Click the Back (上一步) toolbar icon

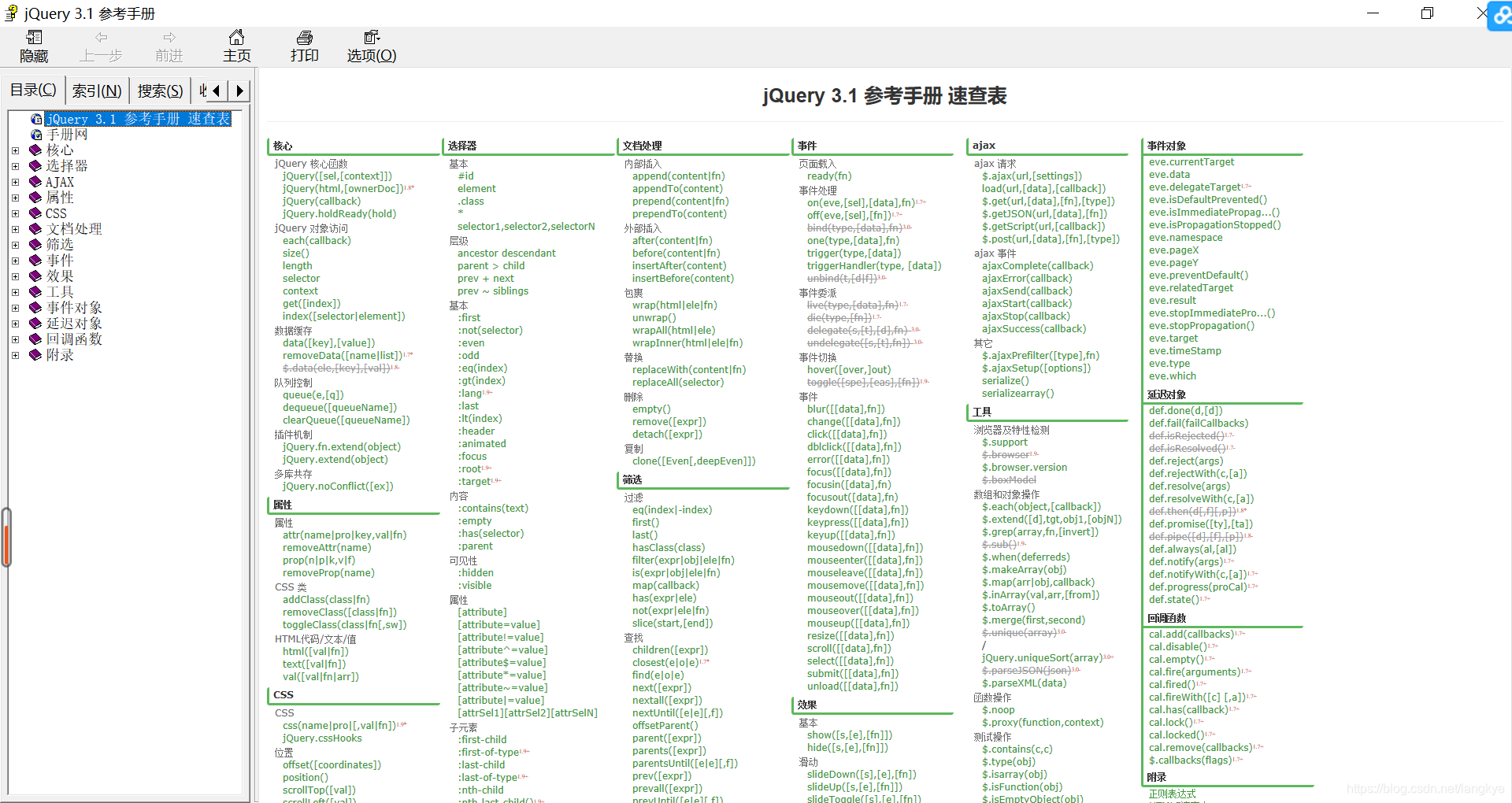click(x=102, y=38)
